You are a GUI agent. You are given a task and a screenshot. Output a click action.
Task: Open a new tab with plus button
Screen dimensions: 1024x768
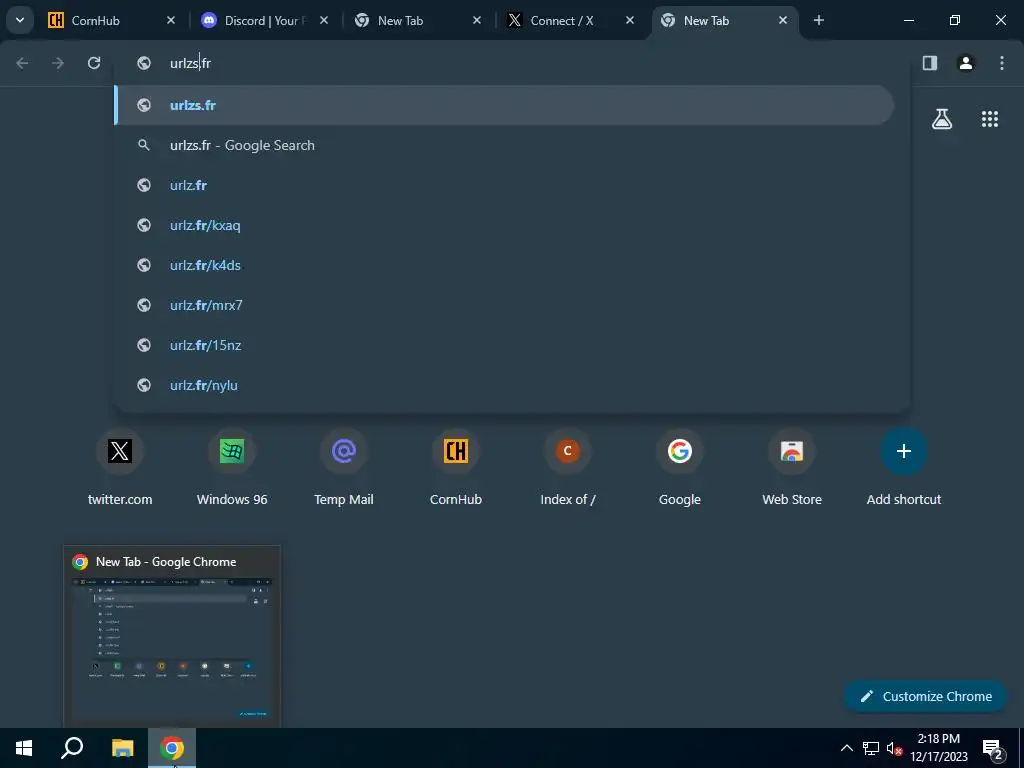[818, 20]
